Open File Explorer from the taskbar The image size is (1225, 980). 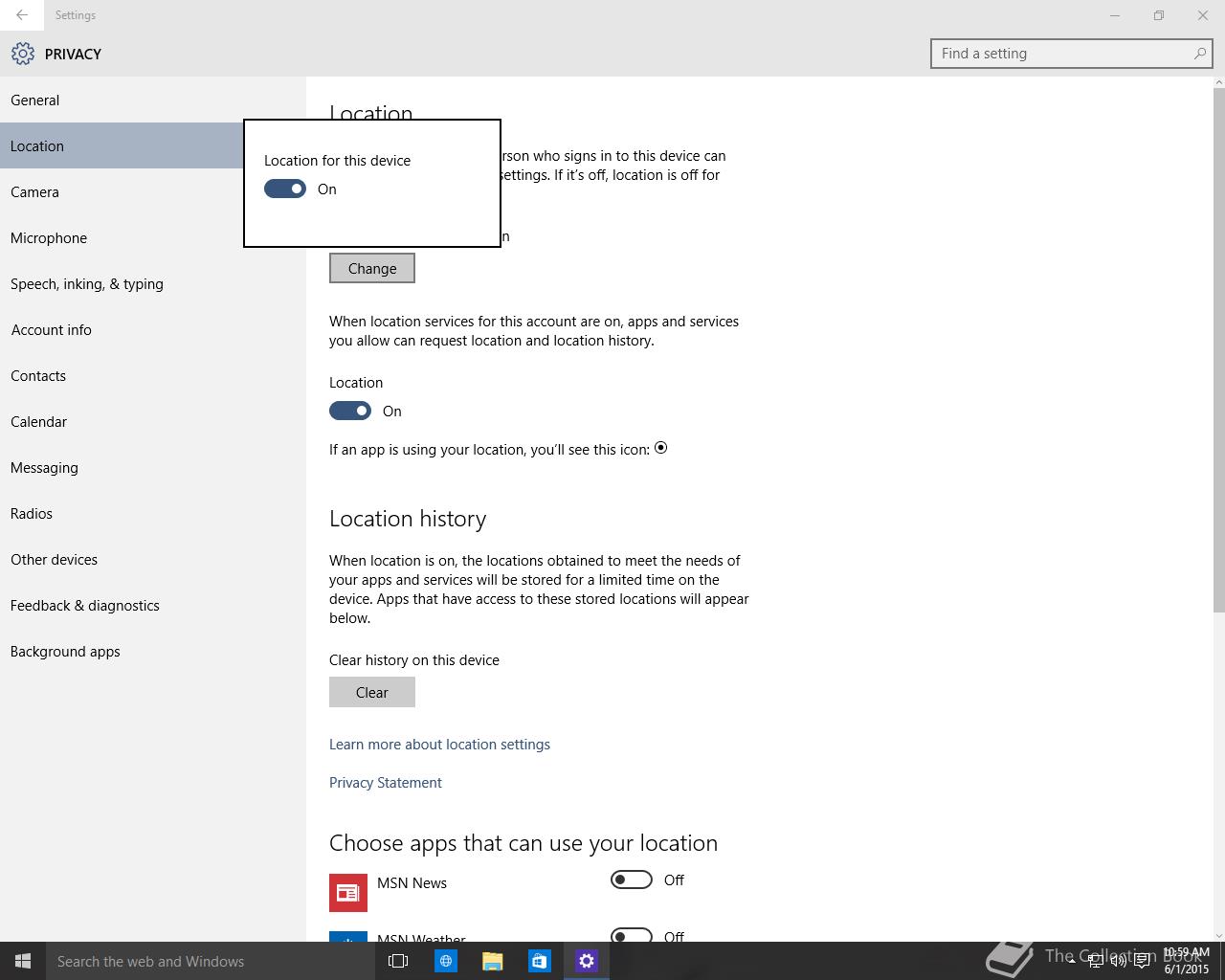coord(493,961)
